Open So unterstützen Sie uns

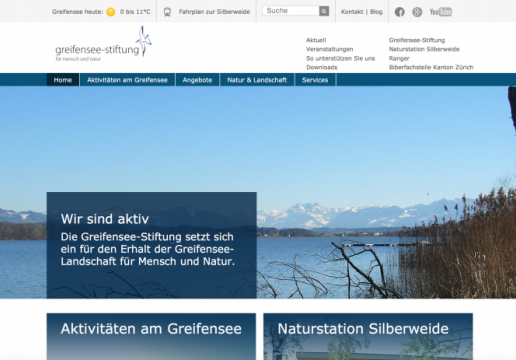(340, 58)
